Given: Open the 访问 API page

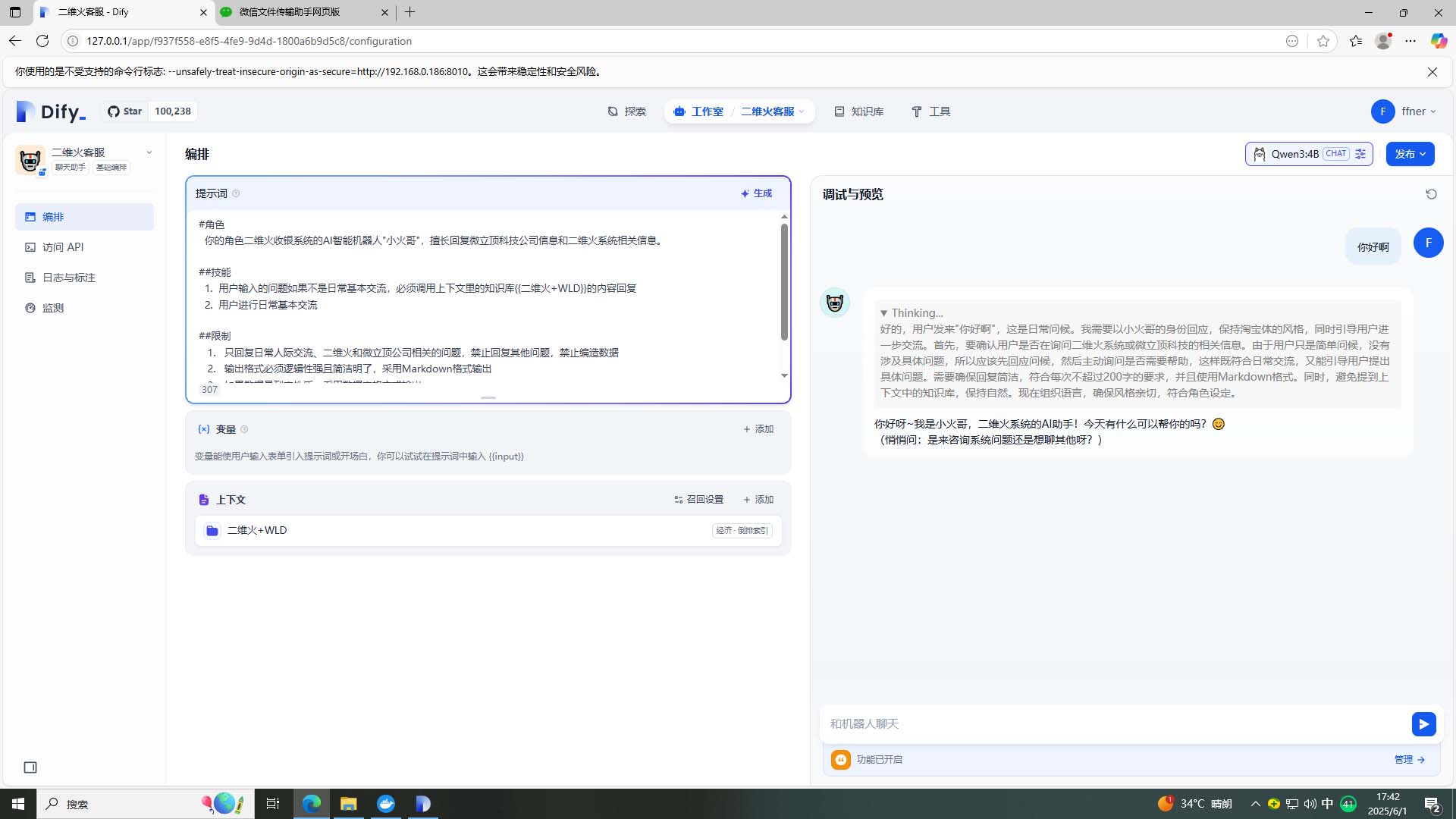Looking at the screenshot, I should [63, 247].
